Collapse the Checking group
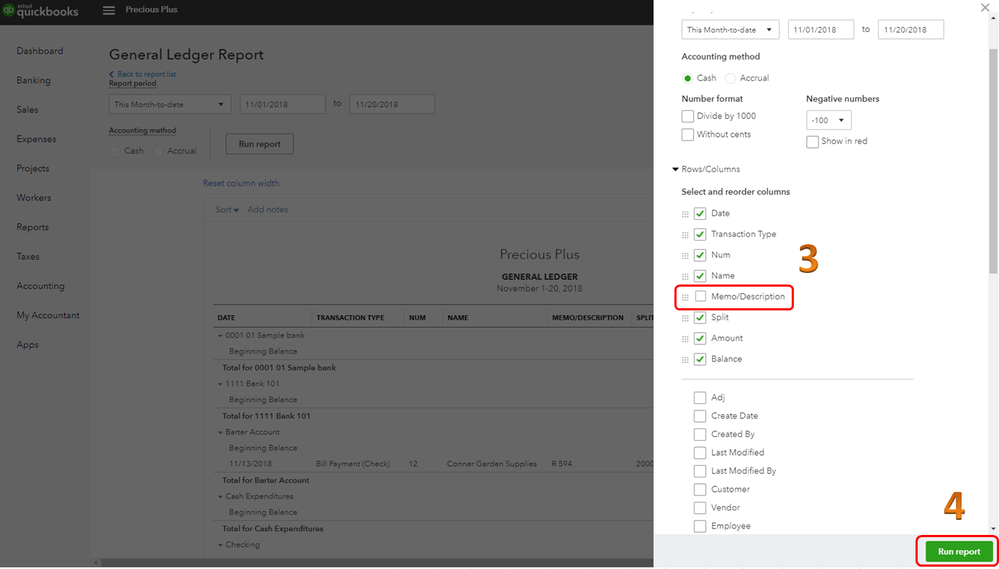 tap(220, 545)
